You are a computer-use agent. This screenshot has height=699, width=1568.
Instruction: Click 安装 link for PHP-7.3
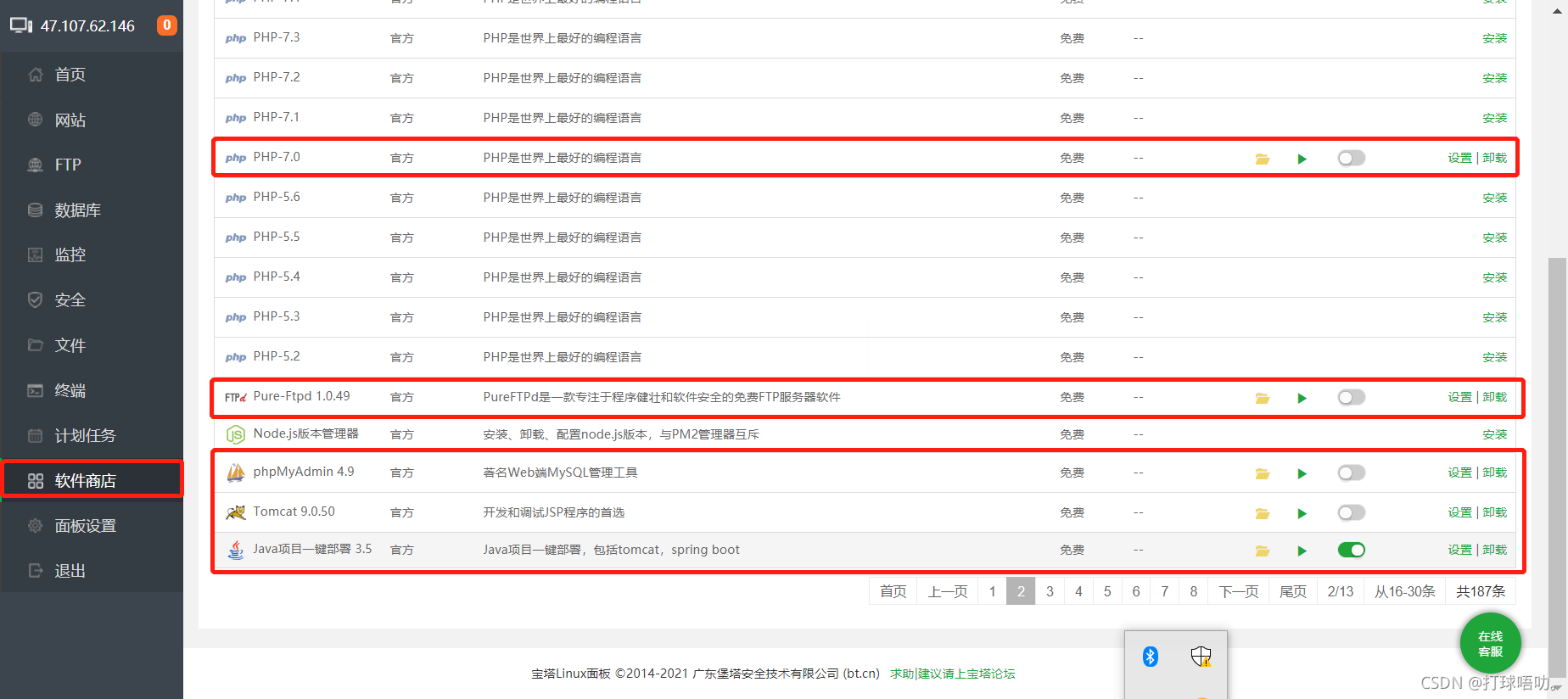point(1494,38)
